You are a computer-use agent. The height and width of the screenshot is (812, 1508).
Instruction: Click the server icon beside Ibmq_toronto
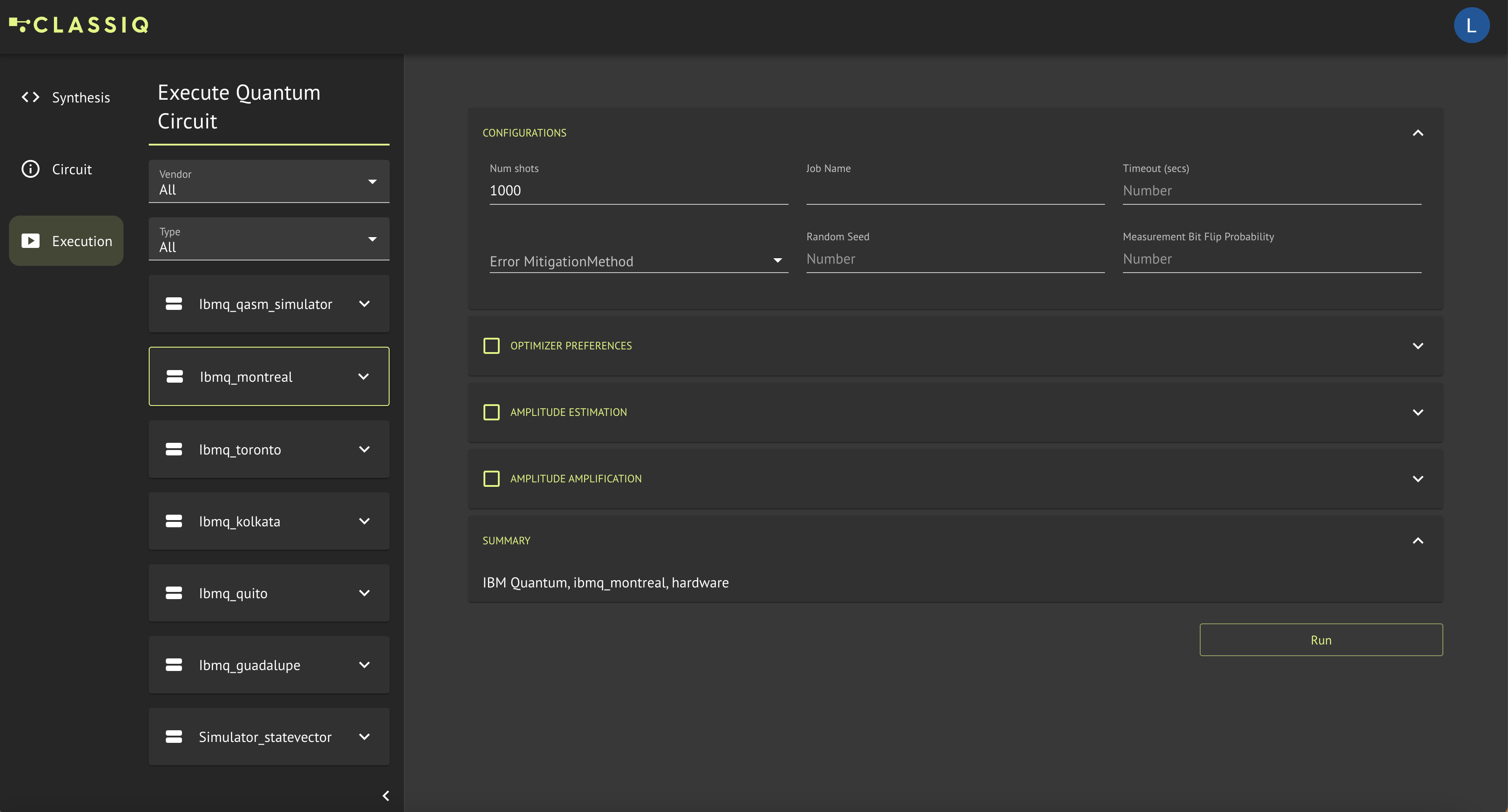174,449
